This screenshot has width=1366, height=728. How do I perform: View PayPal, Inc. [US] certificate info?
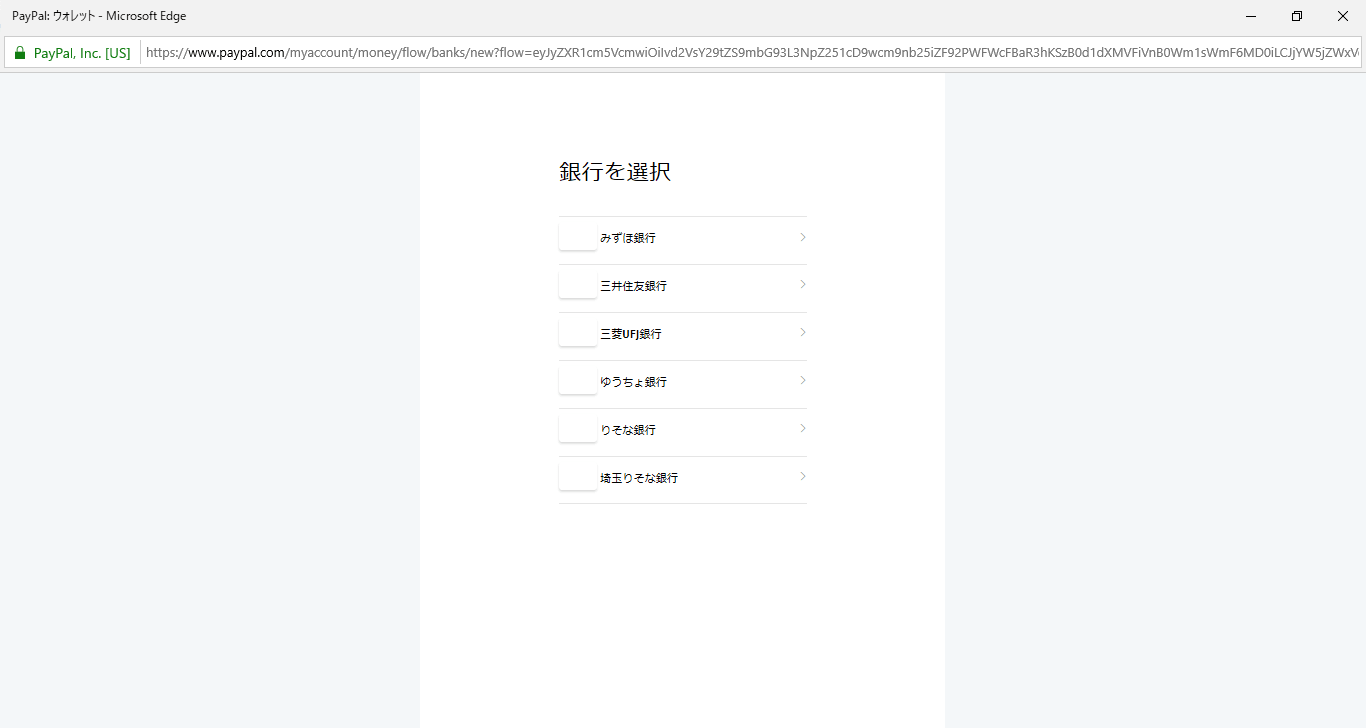coord(82,53)
